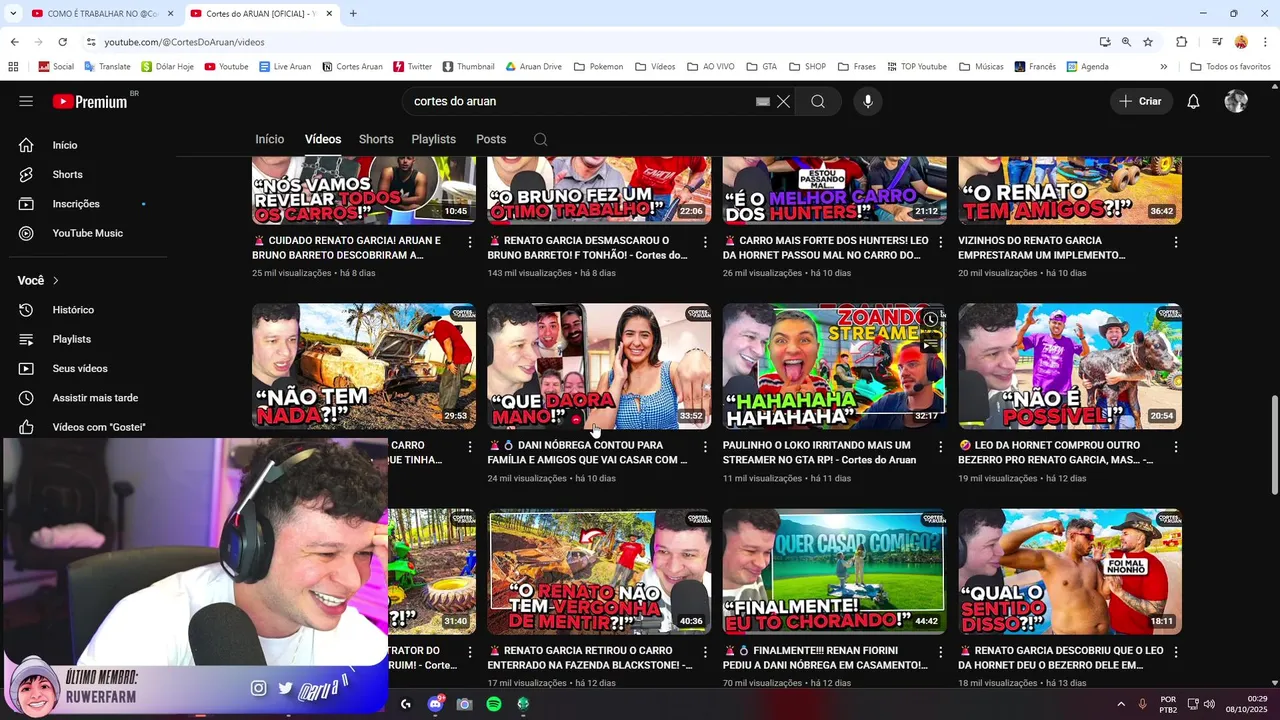
Task: Bookmark this page with the star icon
Action: coord(1148,42)
